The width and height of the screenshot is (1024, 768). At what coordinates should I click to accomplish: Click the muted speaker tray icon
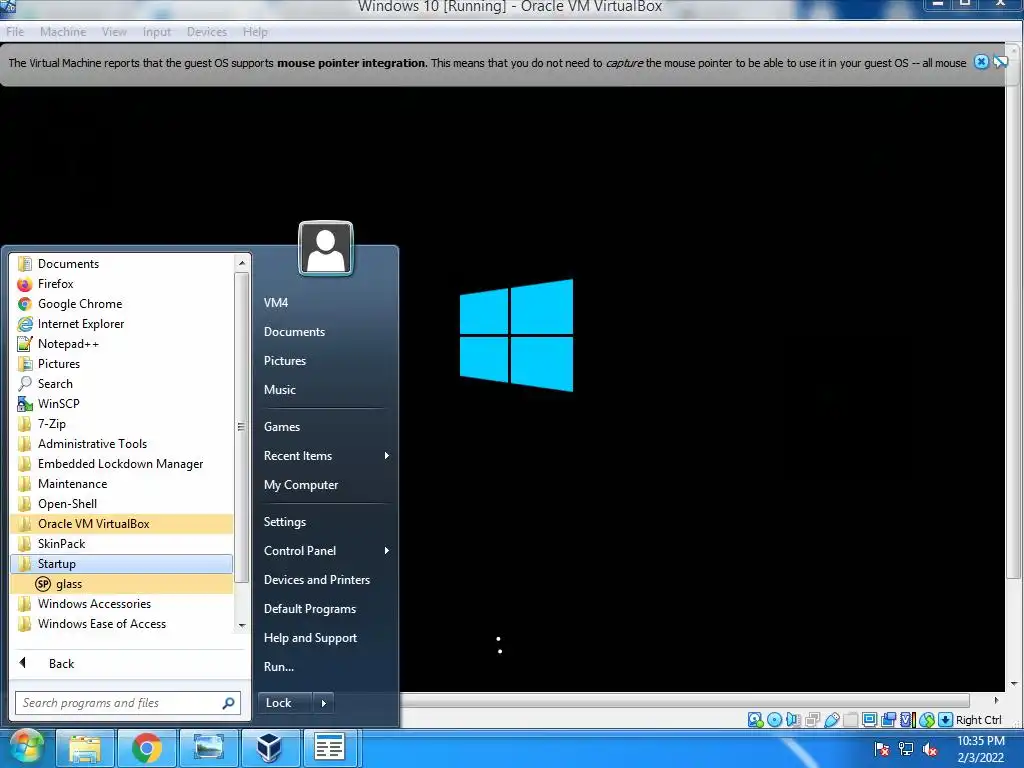(x=930, y=749)
